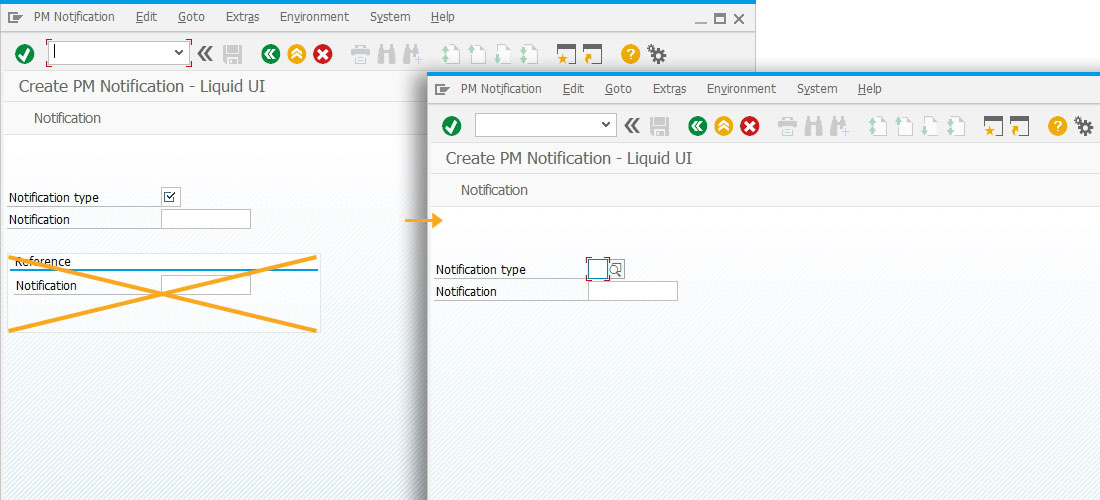Open Edit menu in front window
This screenshot has width=1100, height=500.
coord(574,89)
